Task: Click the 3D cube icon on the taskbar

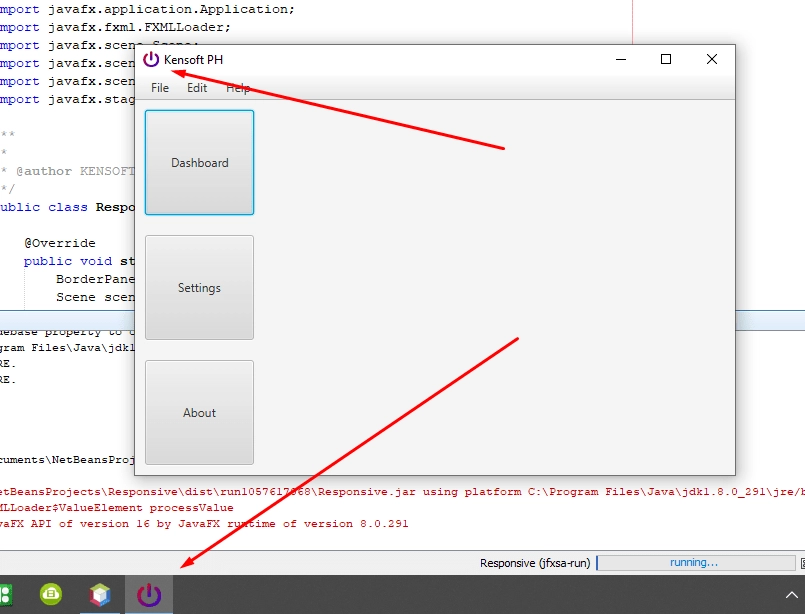Action: [99, 594]
